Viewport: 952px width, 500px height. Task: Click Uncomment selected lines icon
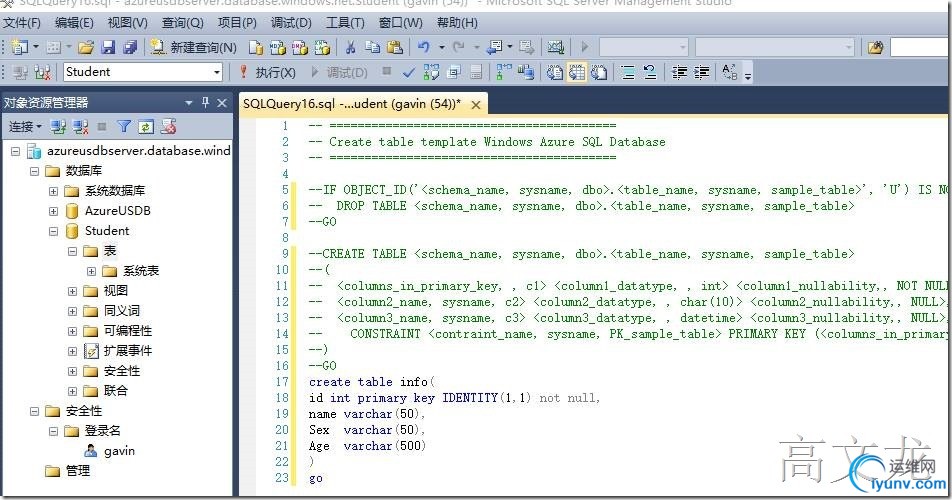(650, 73)
